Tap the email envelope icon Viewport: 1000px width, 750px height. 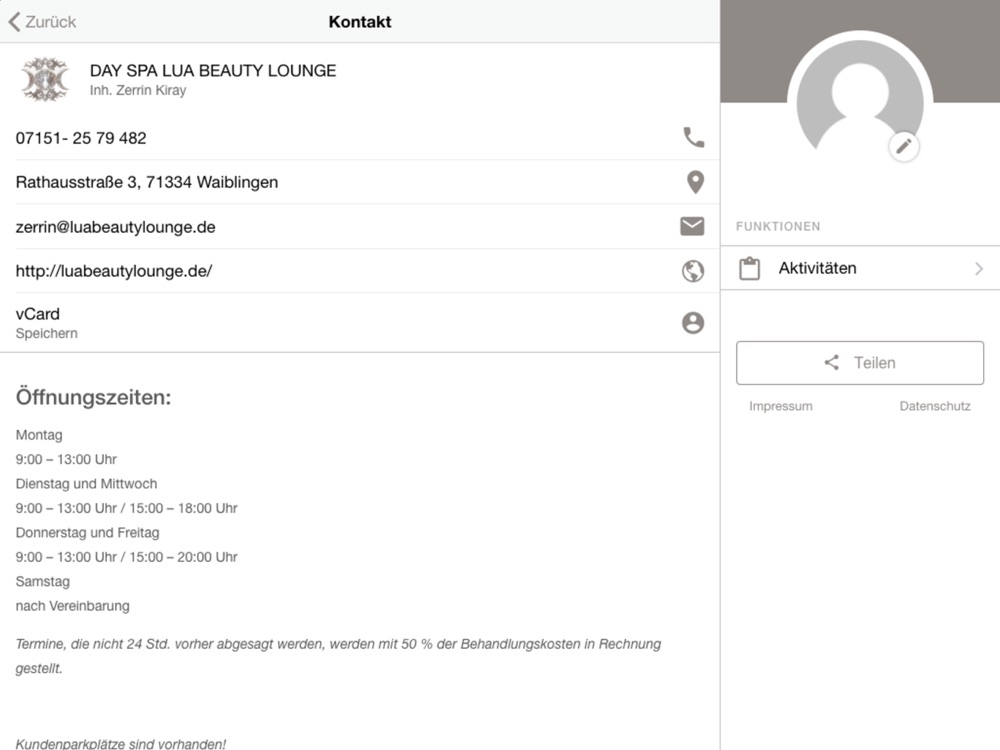pyautogui.click(x=692, y=226)
